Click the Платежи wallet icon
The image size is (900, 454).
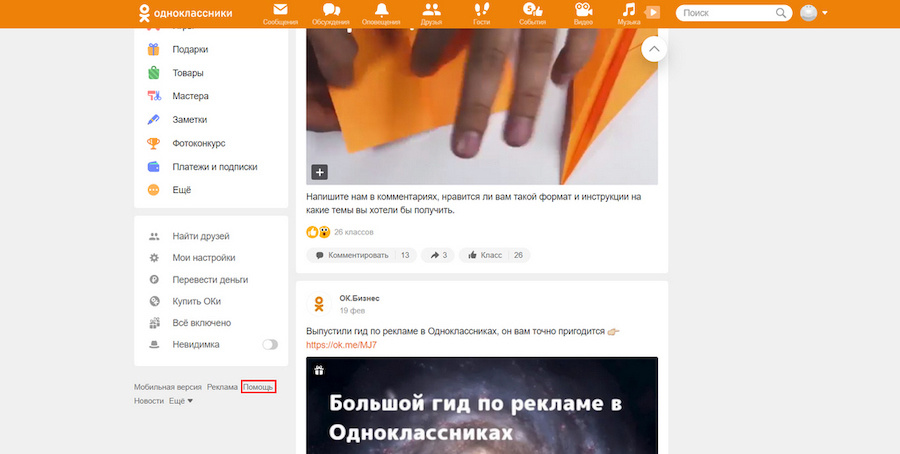[153, 166]
